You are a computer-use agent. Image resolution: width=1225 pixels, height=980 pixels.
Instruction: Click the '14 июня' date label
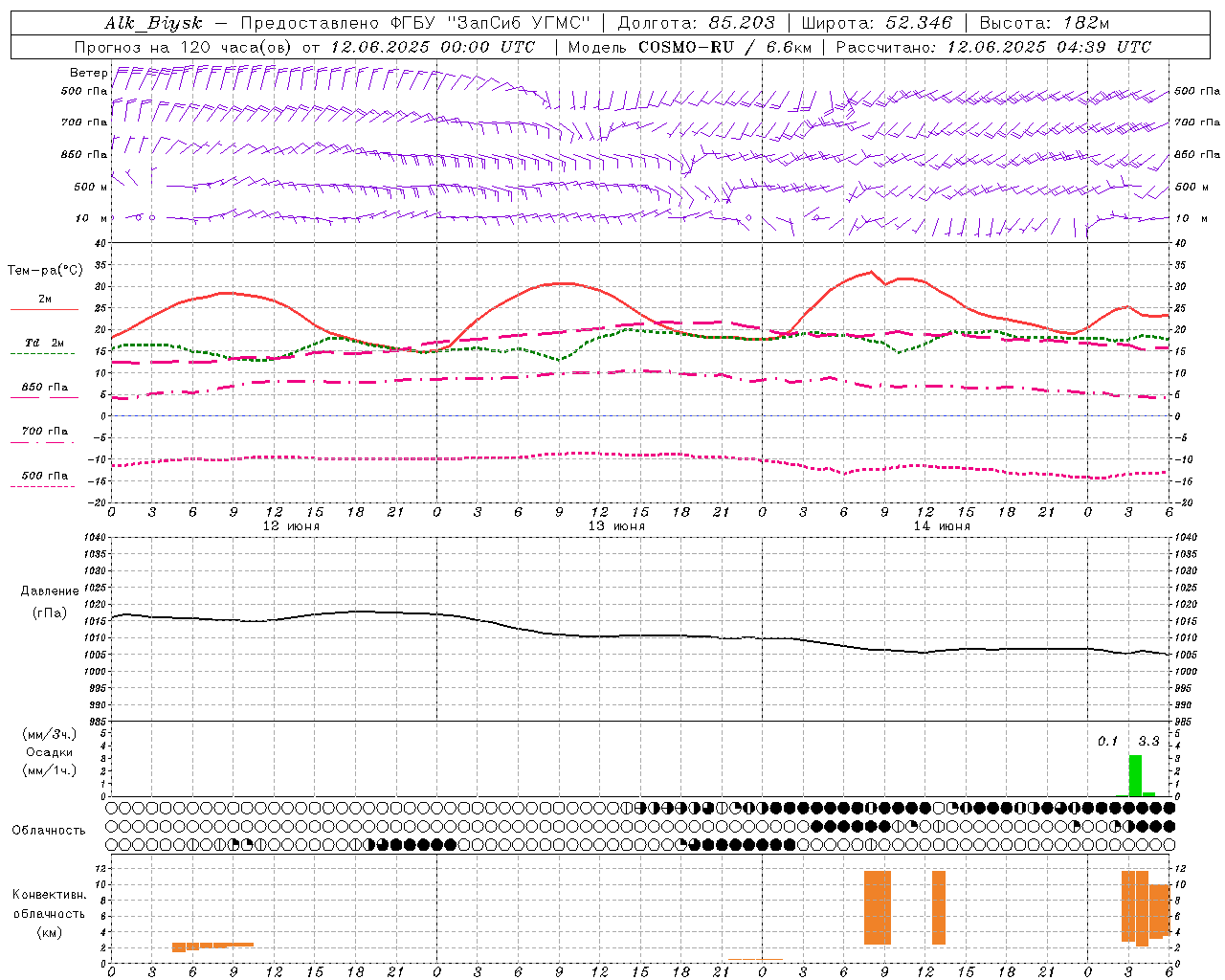click(942, 526)
